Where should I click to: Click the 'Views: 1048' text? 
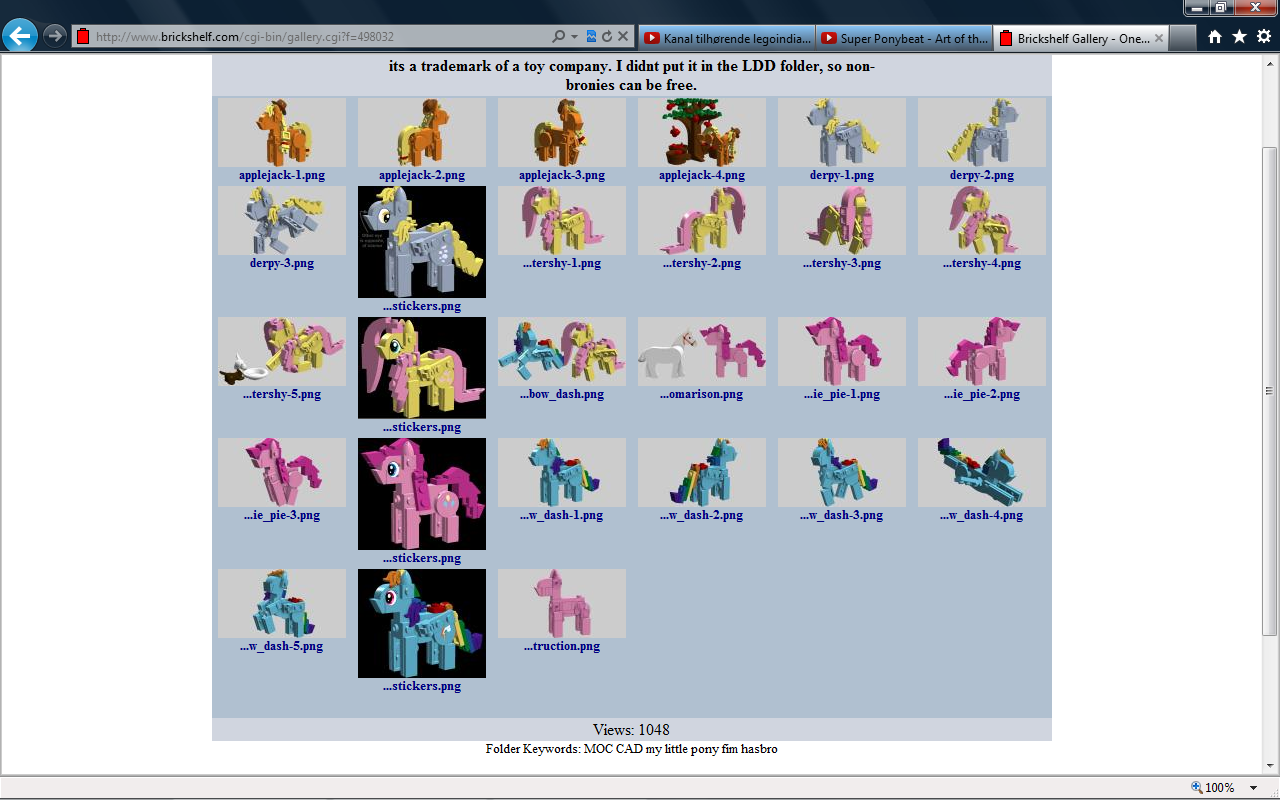point(631,730)
